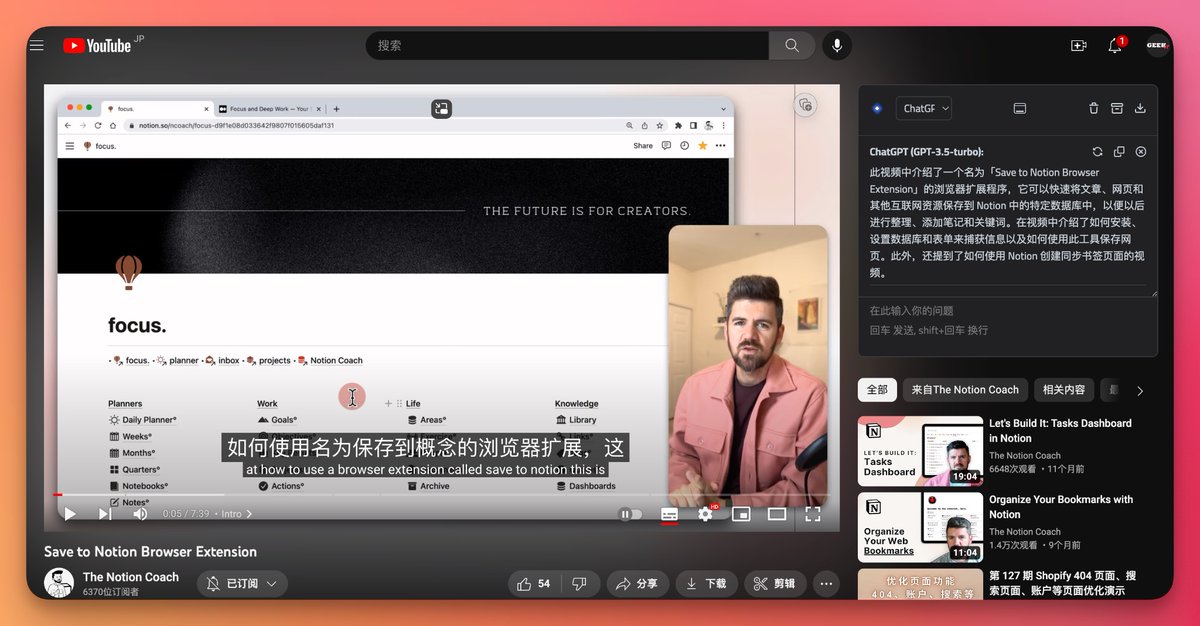Toggle subtitles with the captions button
The height and width of the screenshot is (626, 1200).
[x=670, y=514]
